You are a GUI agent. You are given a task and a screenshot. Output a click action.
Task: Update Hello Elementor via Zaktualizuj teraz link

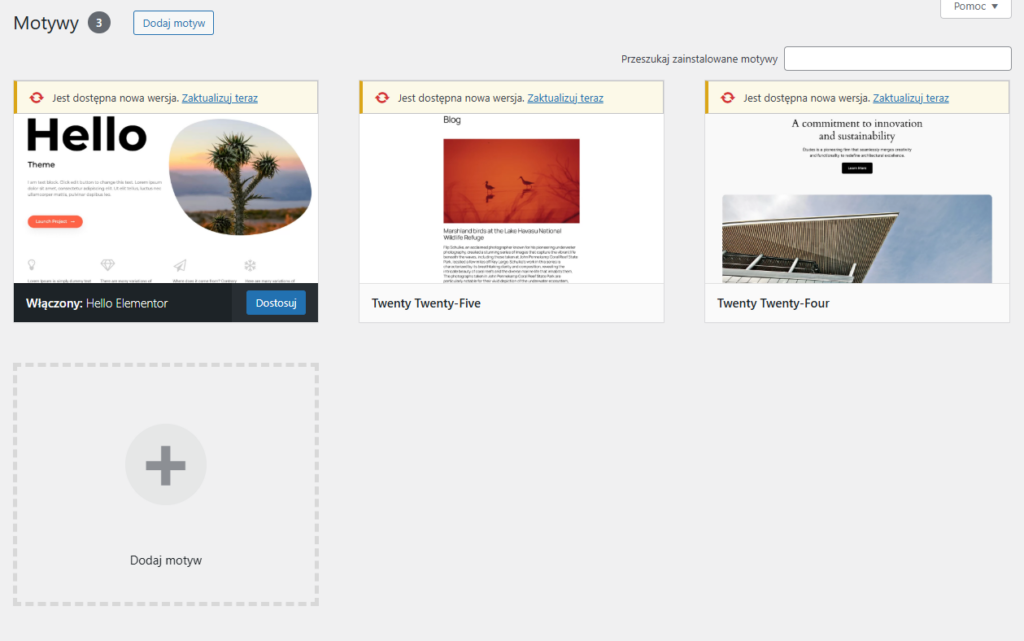[x=219, y=98]
